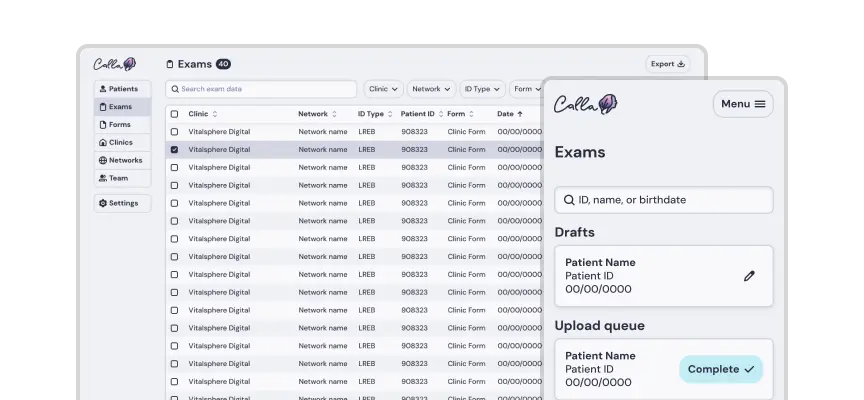Click the Calla logo in mobile panel

[585, 104]
